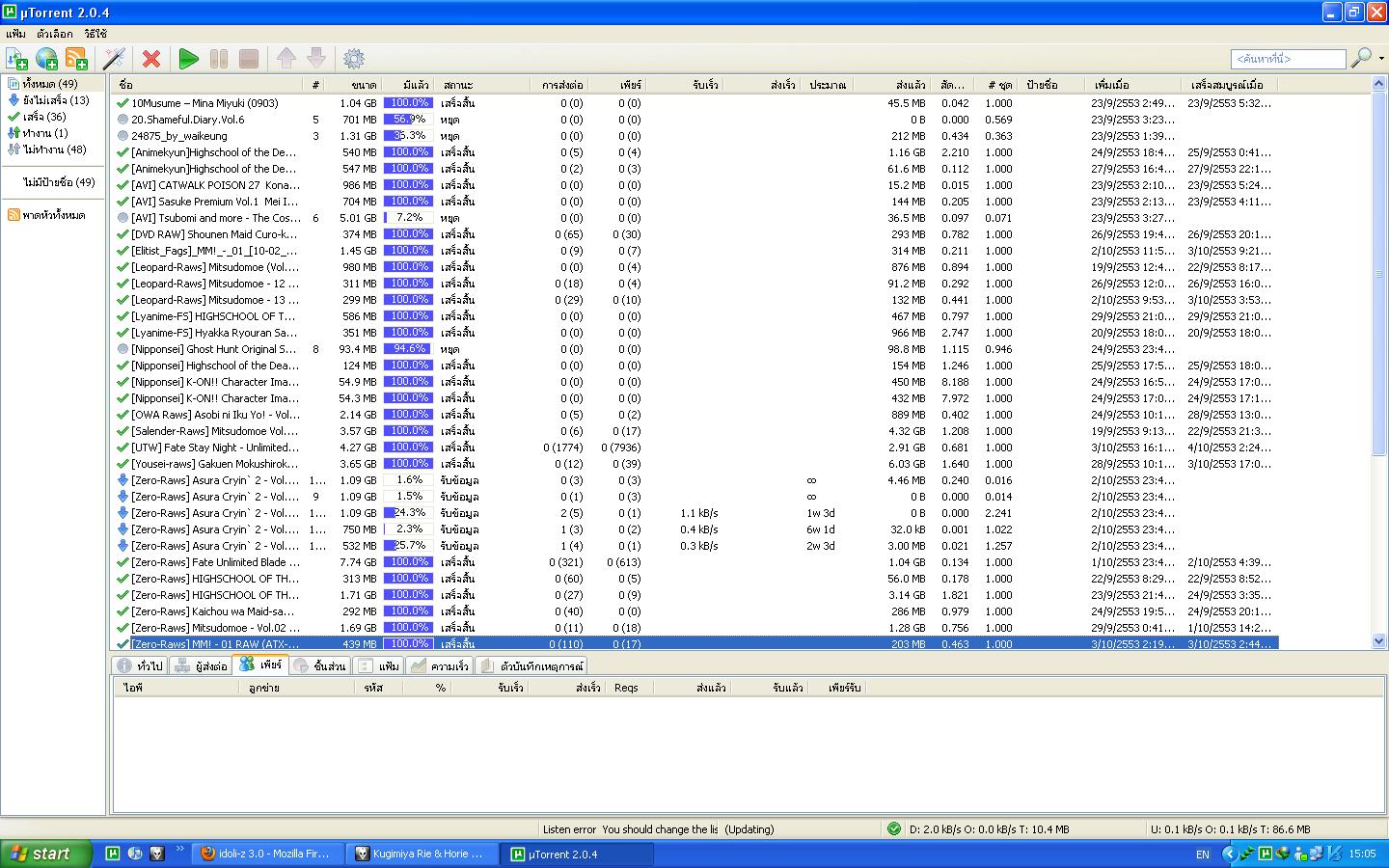
Task: Open the search engine dropdown arrow
Action: tap(1381, 59)
